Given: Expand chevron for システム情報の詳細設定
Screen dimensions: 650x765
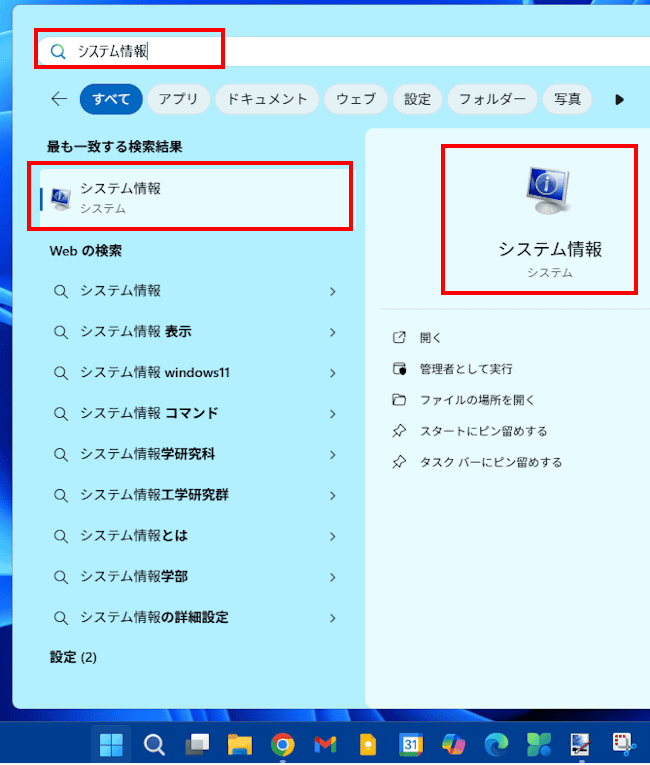Looking at the screenshot, I should tap(333, 618).
